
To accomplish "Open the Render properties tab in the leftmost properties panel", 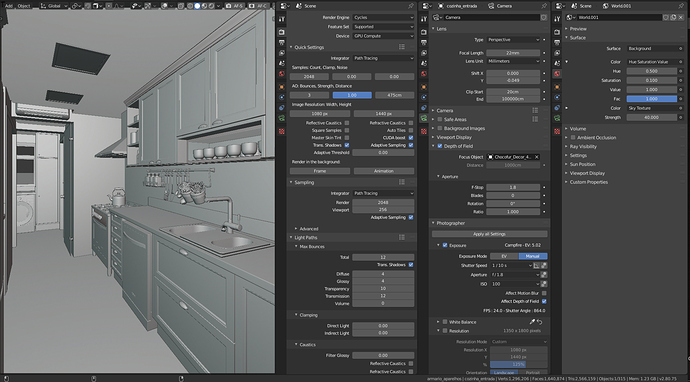I will tap(282, 32).
